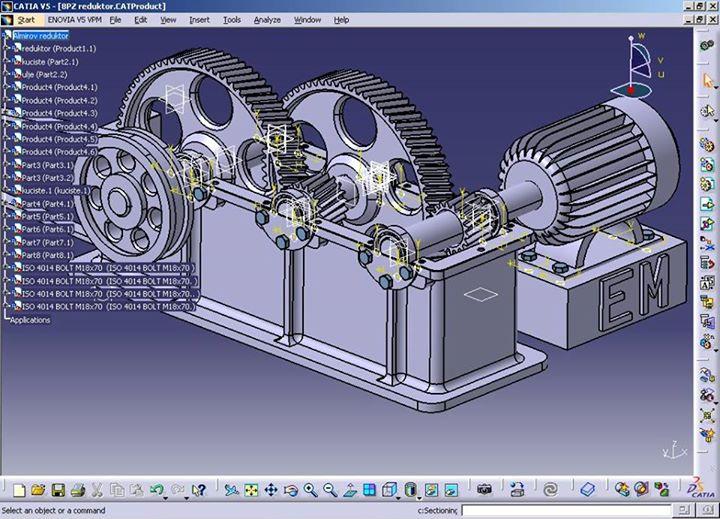Select the Rotate view tool
The width and height of the screenshot is (720, 519).
point(291,490)
